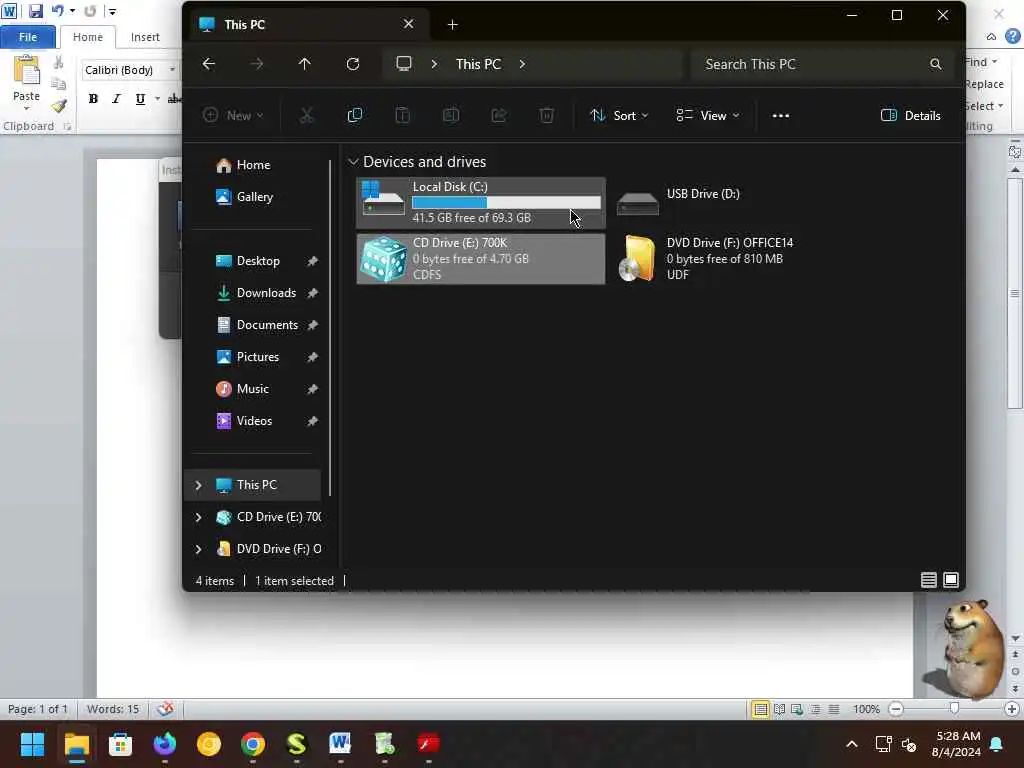This screenshot has height=768, width=1024.
Task: Open the Music quick access folder
Action: pos(255,389)
